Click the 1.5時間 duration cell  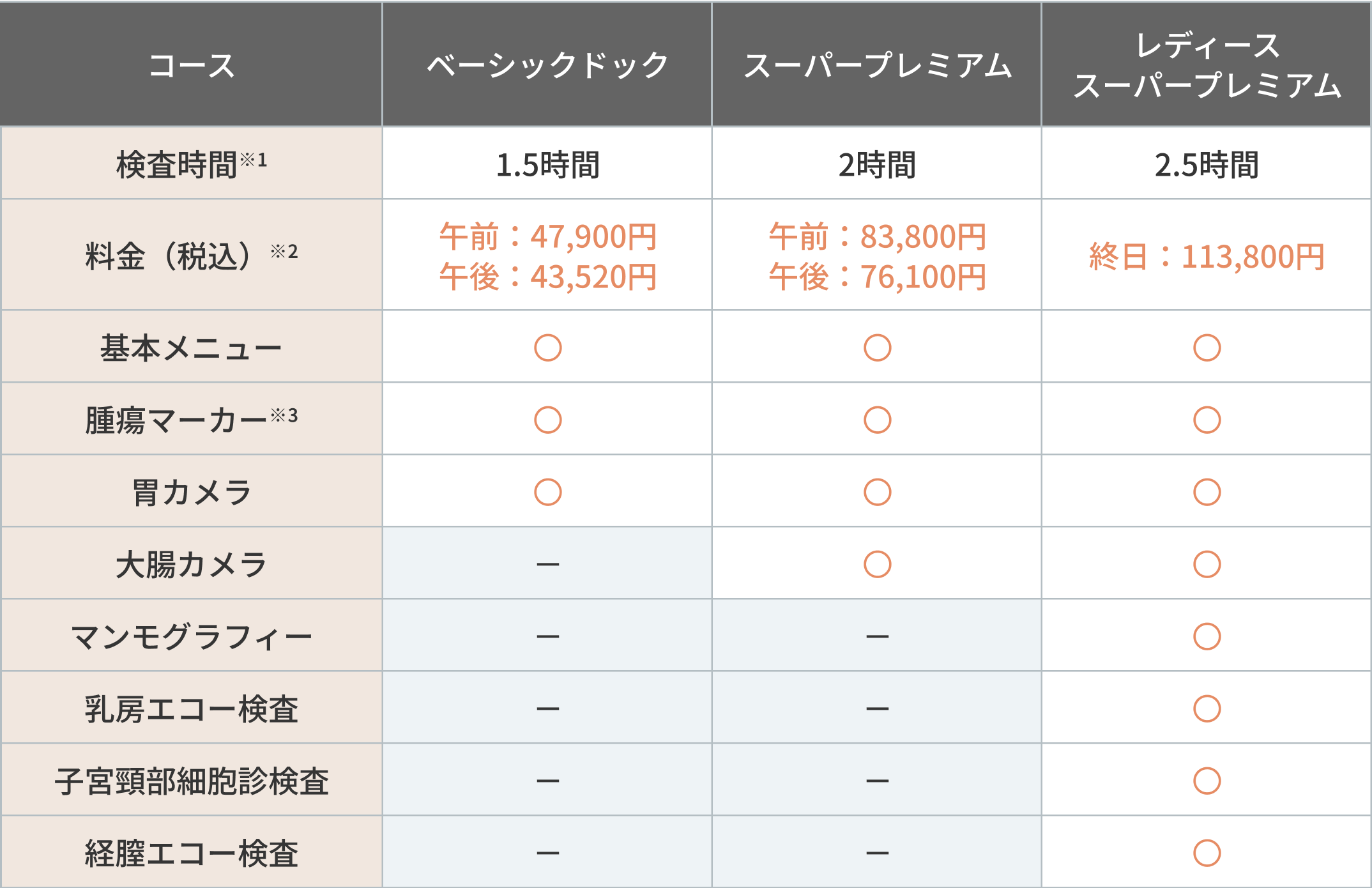547,164
